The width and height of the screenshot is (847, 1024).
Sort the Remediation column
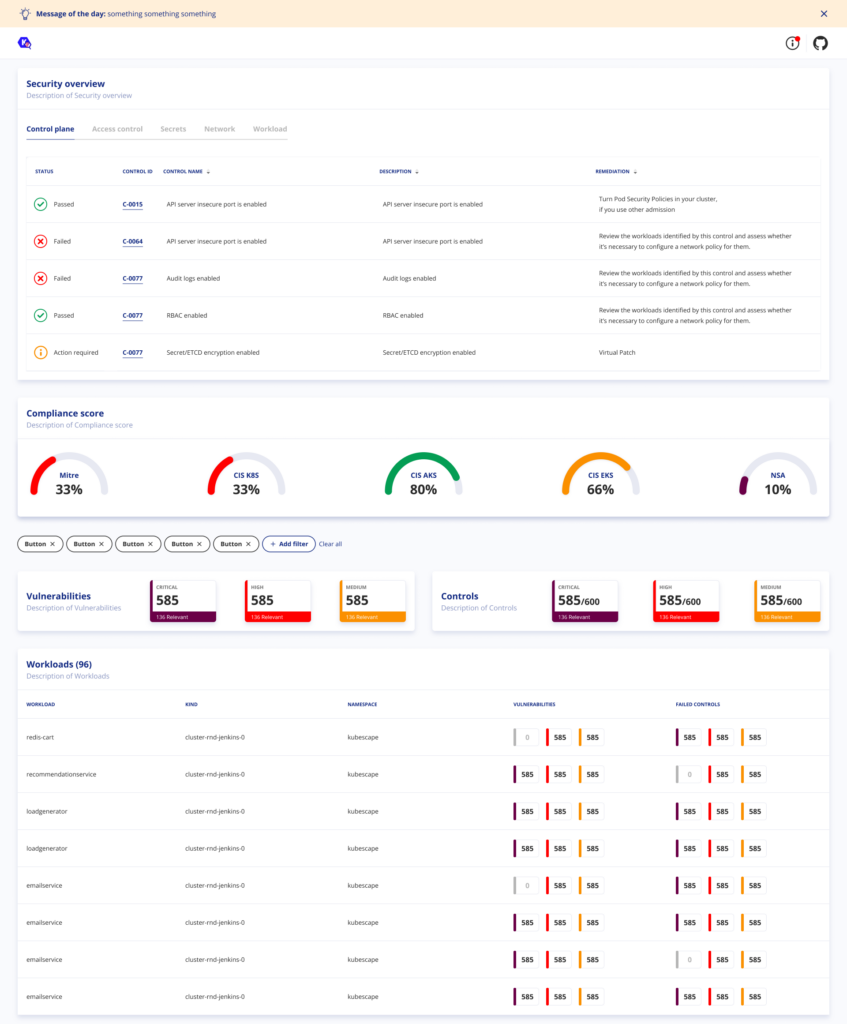point(635,172)
